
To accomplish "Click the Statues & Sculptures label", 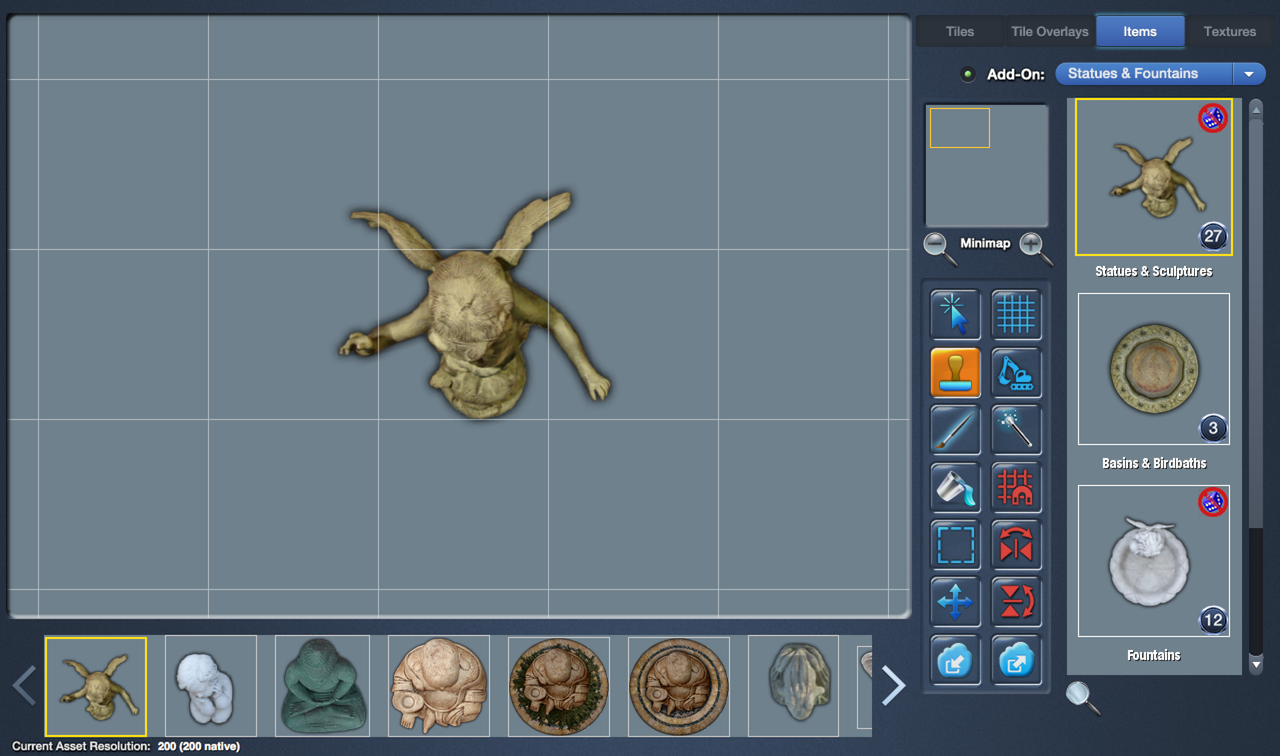I will tap(1154, 271).
